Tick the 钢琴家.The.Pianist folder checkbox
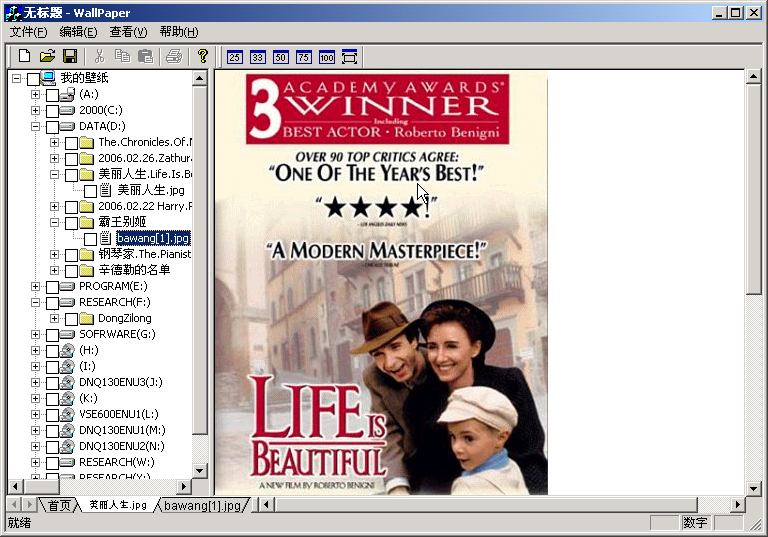768x537 pixels. (72, 255)
